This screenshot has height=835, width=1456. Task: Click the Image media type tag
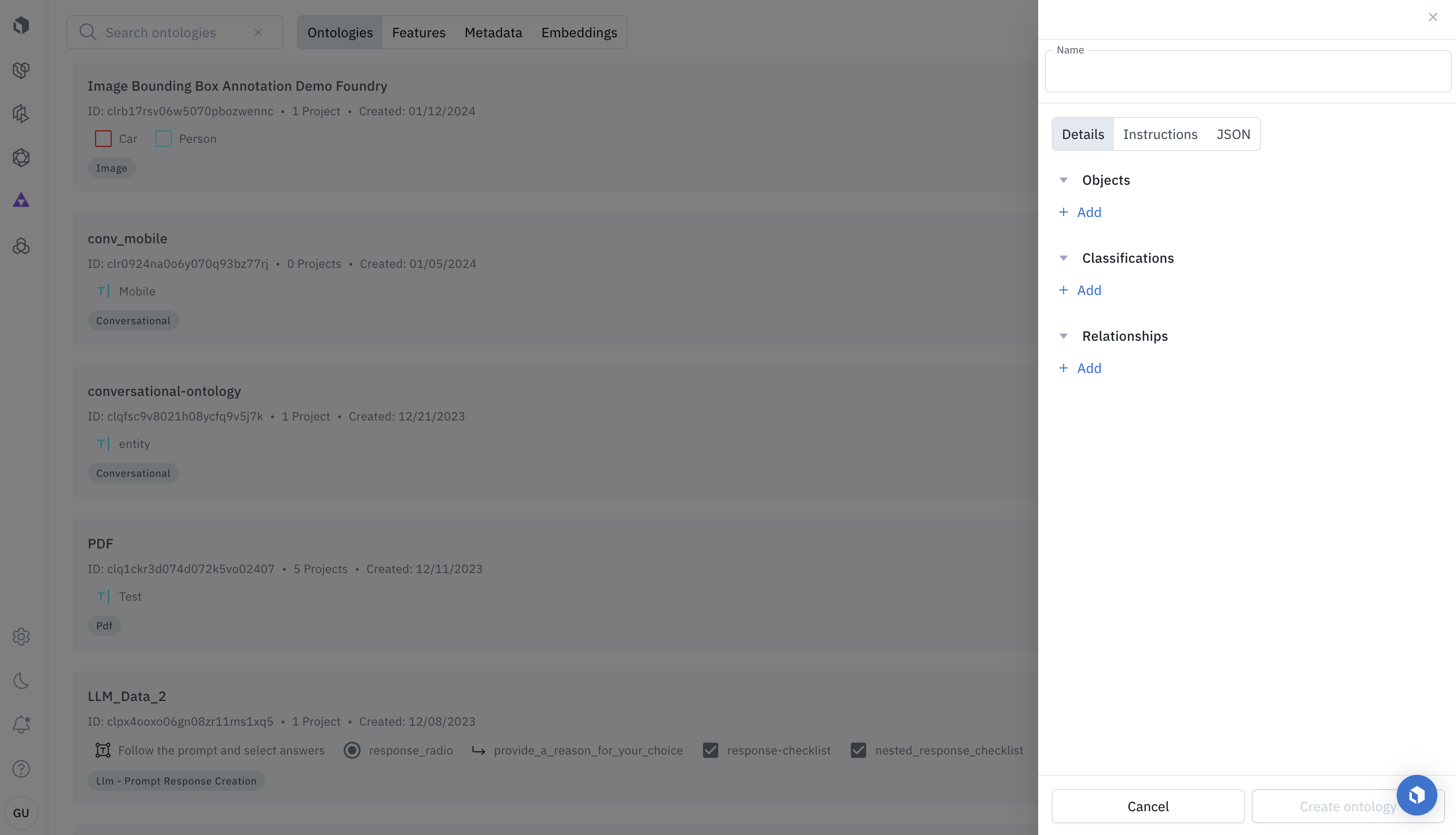(112, 168)
